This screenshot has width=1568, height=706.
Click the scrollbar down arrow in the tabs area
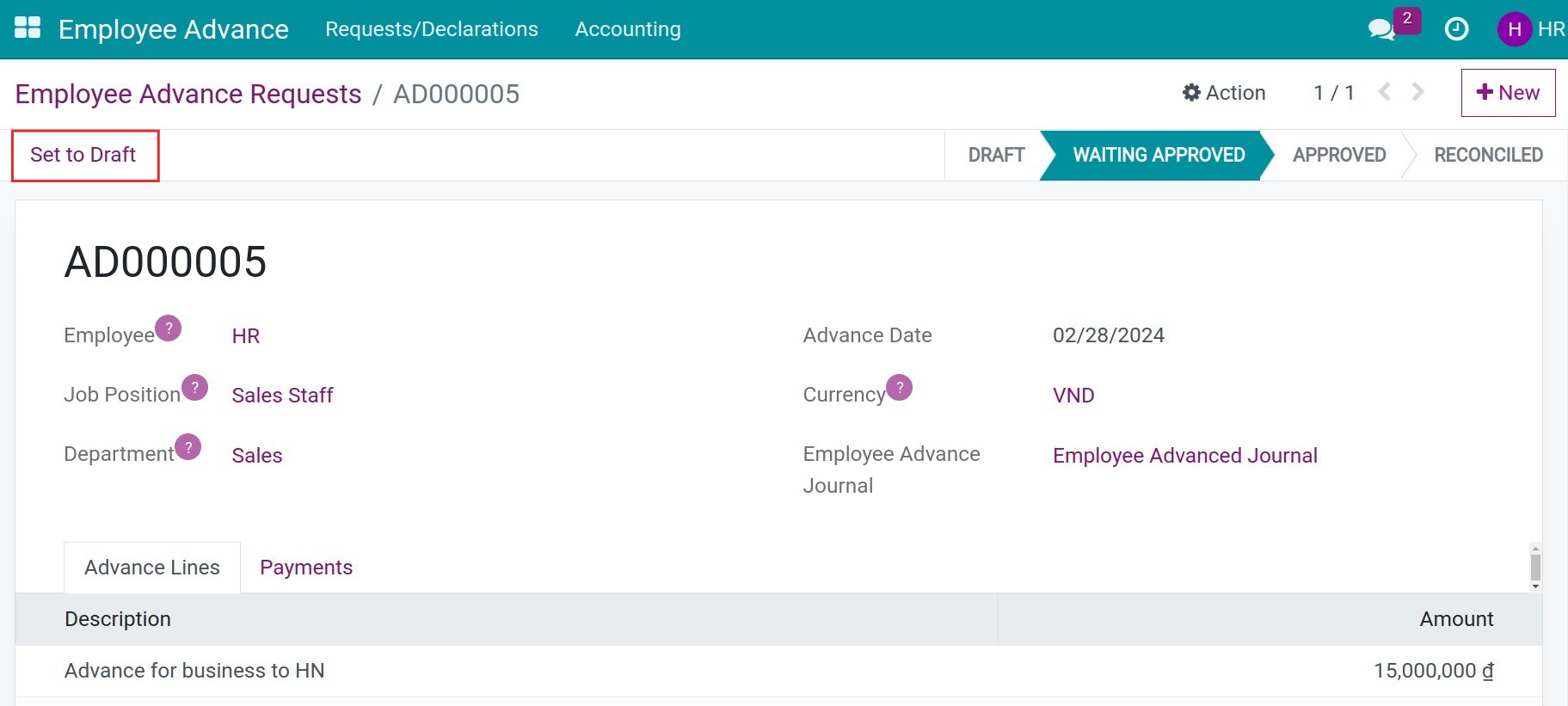1535,586
